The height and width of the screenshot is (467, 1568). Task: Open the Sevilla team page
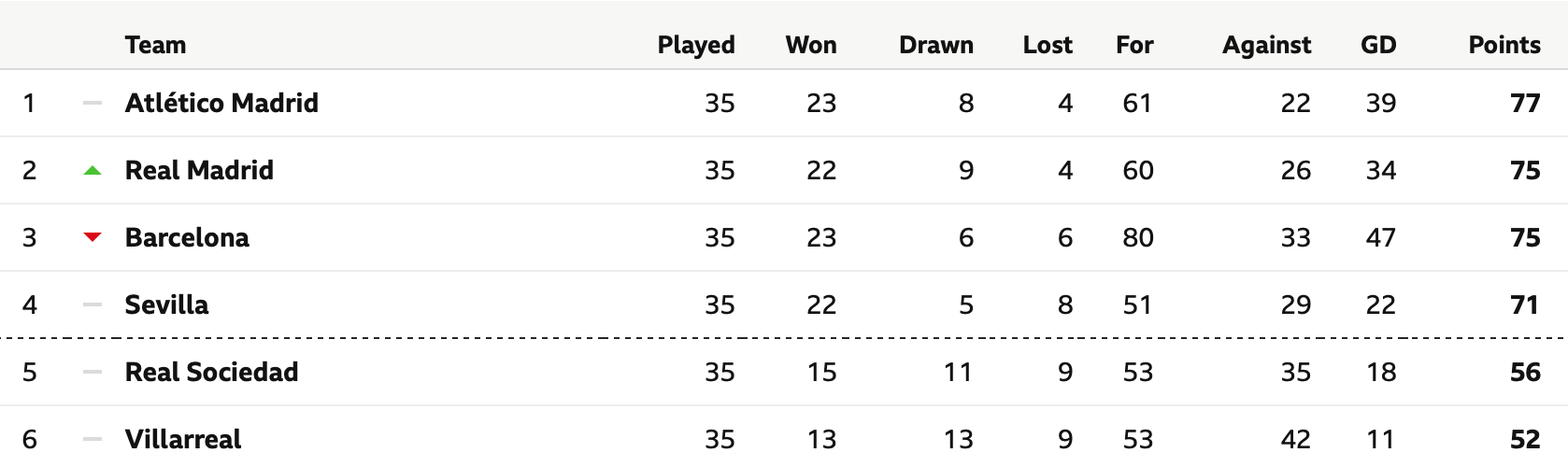[x=166, y=304]
